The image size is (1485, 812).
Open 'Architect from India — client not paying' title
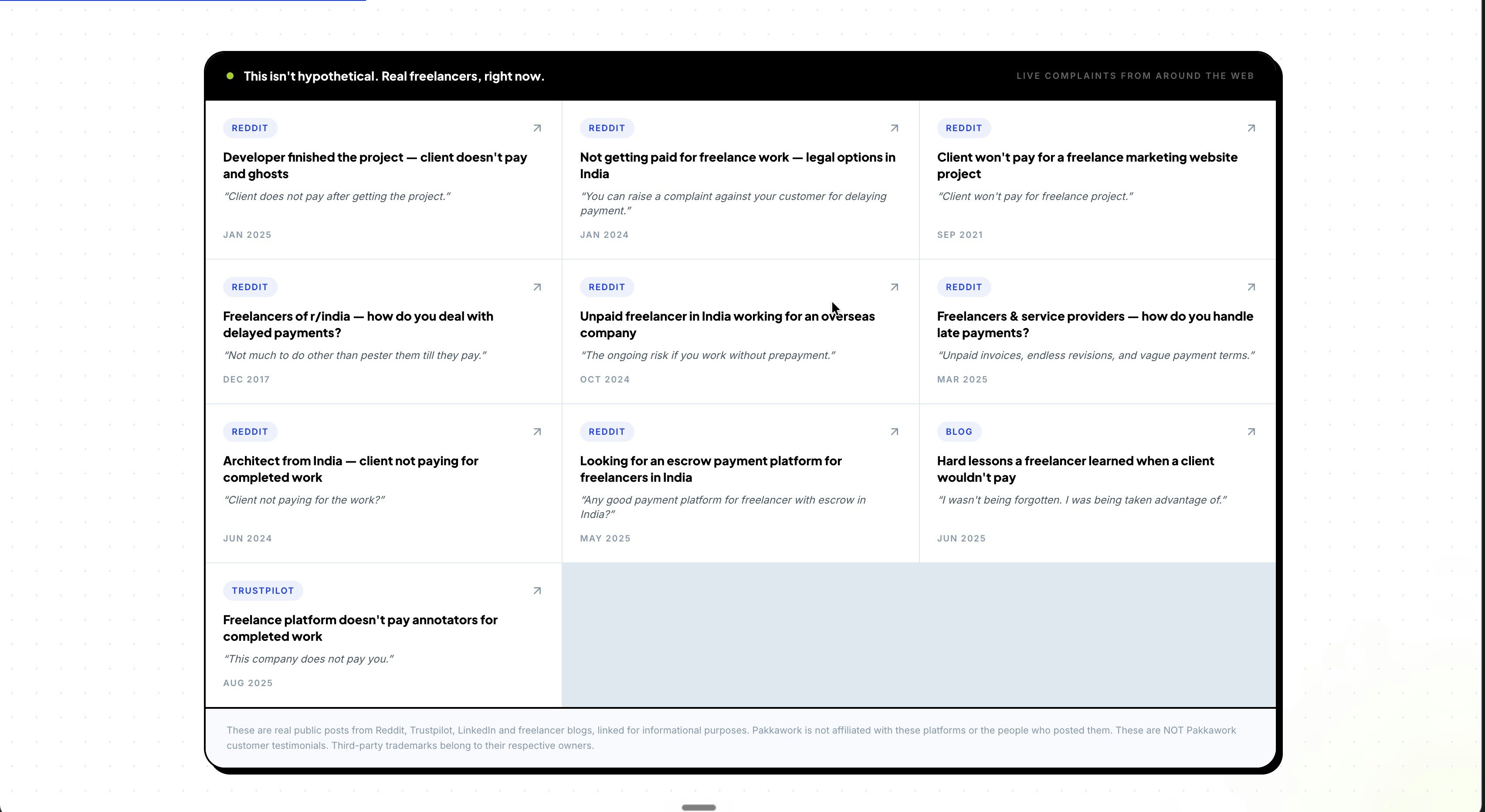[x=350, y=469]
